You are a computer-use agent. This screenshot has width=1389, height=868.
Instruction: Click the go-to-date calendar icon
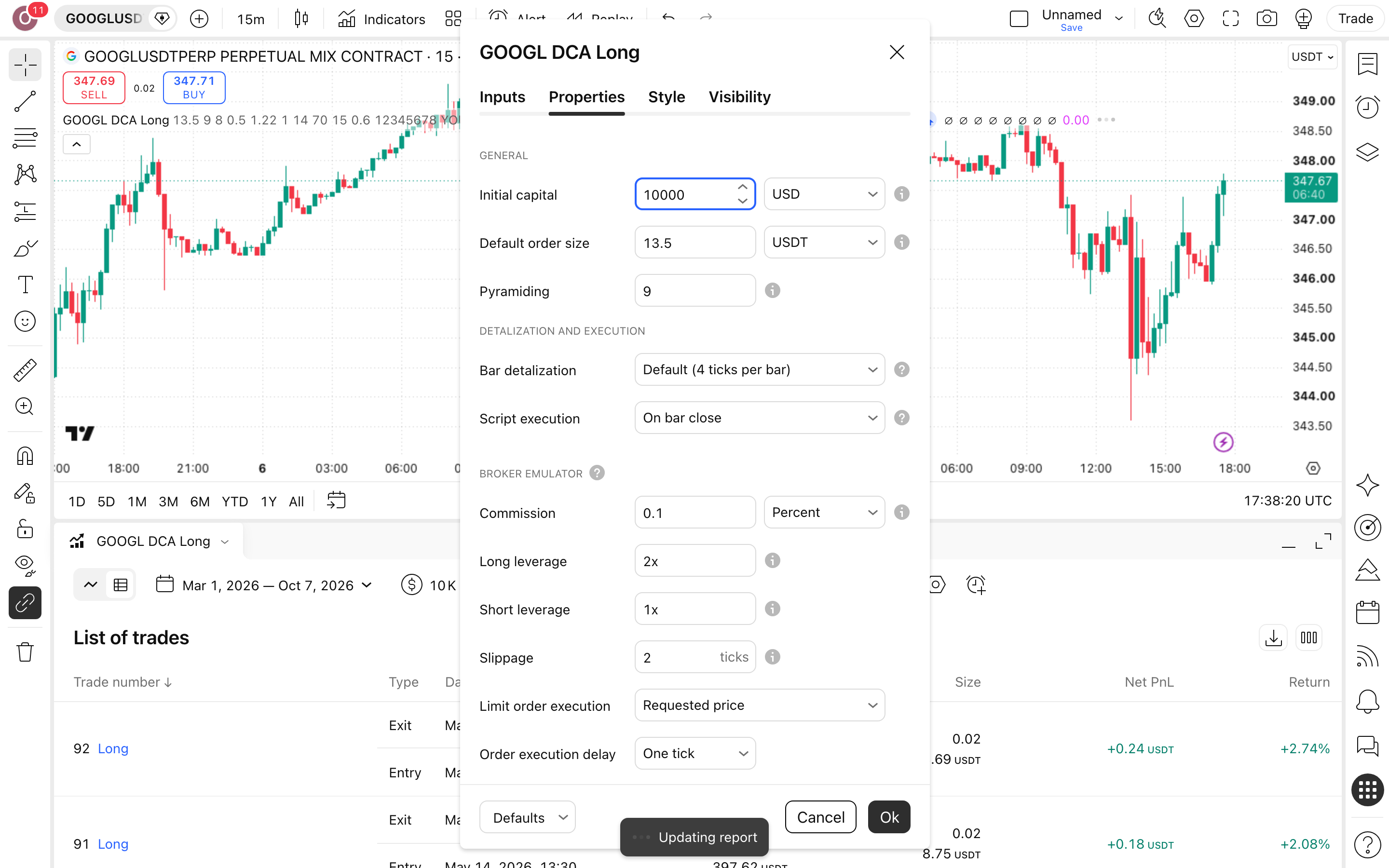pos(336,501)
